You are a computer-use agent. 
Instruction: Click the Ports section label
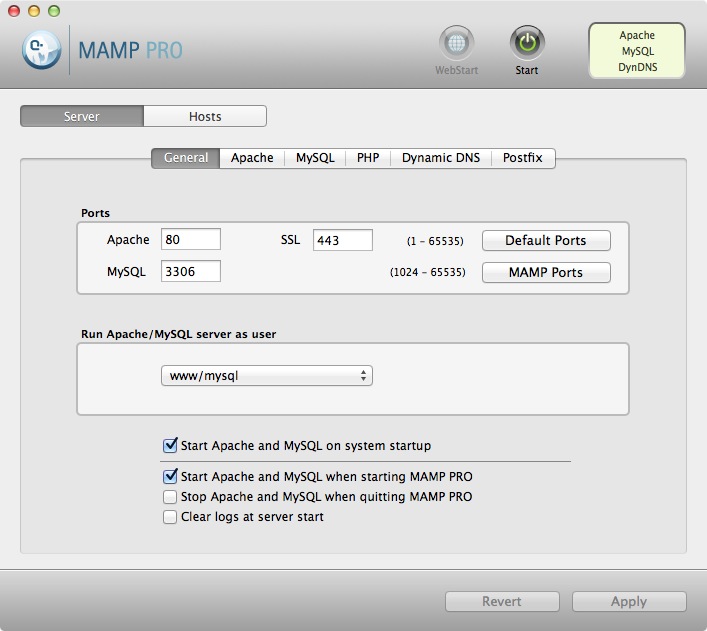pyautogui.click(x=96, y=213)
